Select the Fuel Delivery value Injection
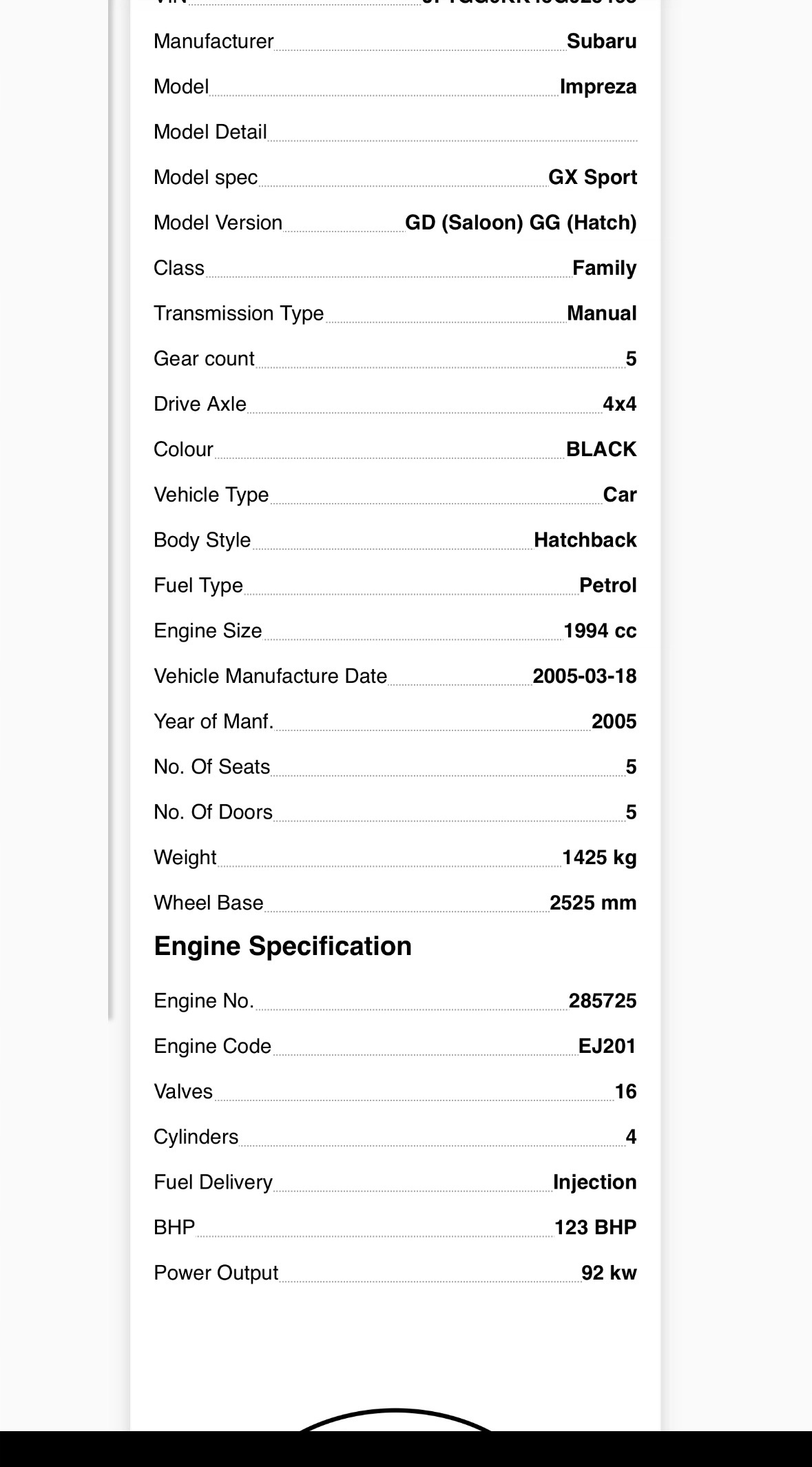This screenshot has width=812, height=1467. [594, 1182]
